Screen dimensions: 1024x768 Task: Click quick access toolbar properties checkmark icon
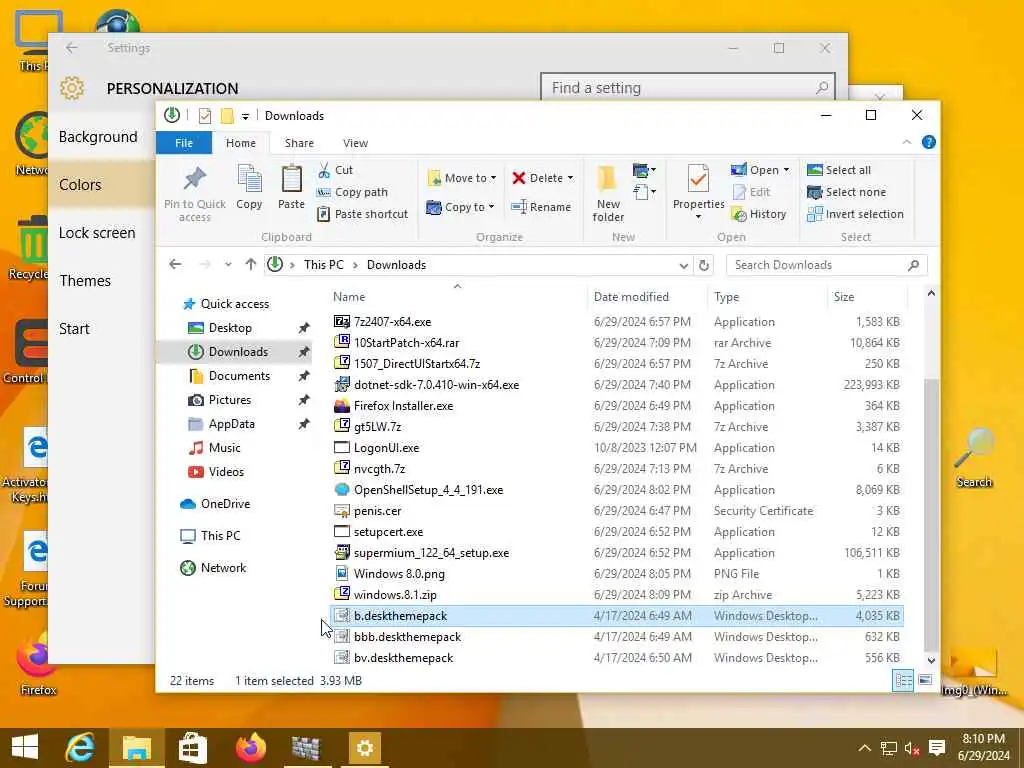click(x=204, y=116)
